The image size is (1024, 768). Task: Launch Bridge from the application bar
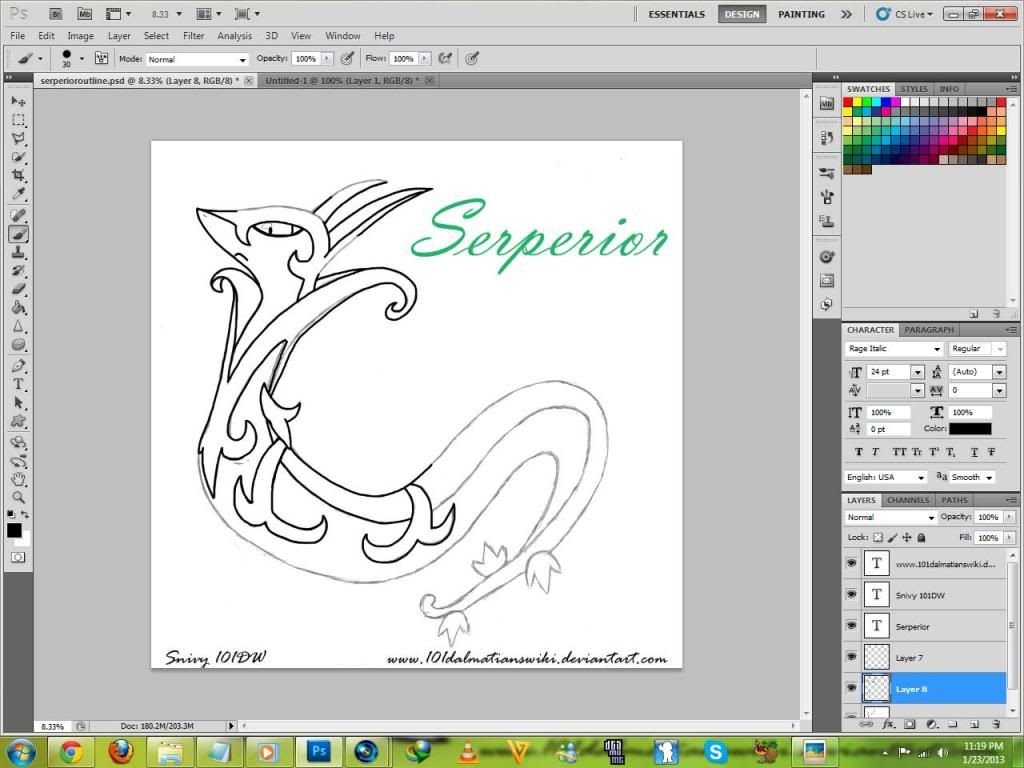56,14
